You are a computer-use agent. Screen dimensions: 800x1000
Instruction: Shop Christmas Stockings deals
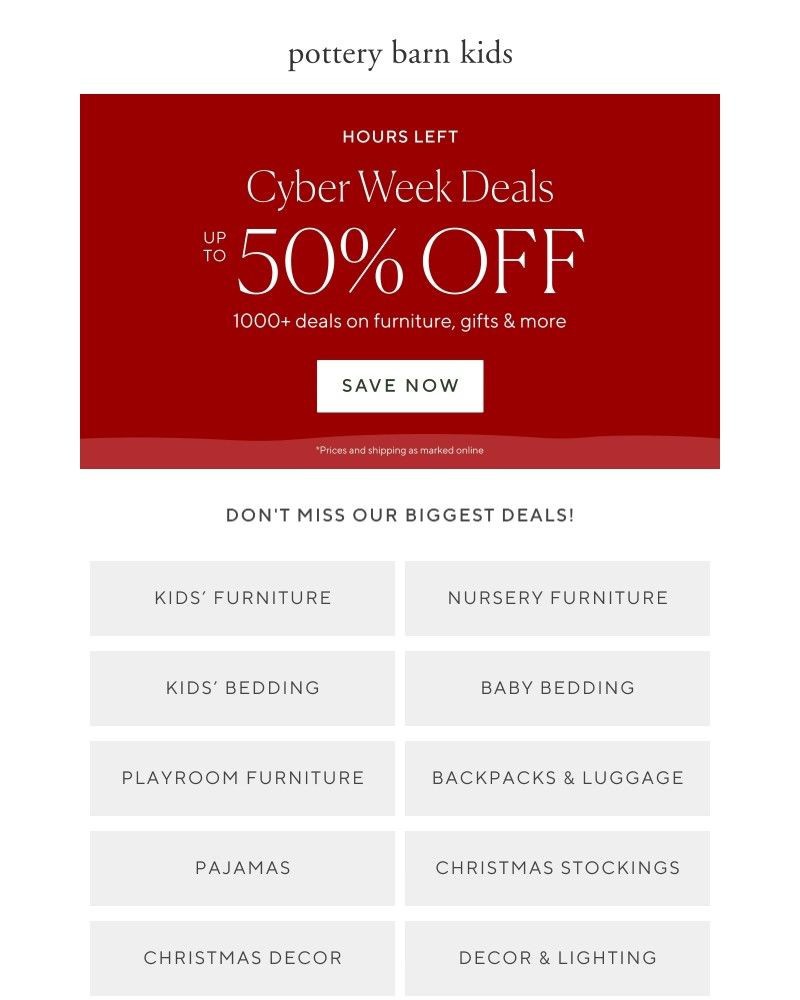pyautogui.click(x=558, y=868)
